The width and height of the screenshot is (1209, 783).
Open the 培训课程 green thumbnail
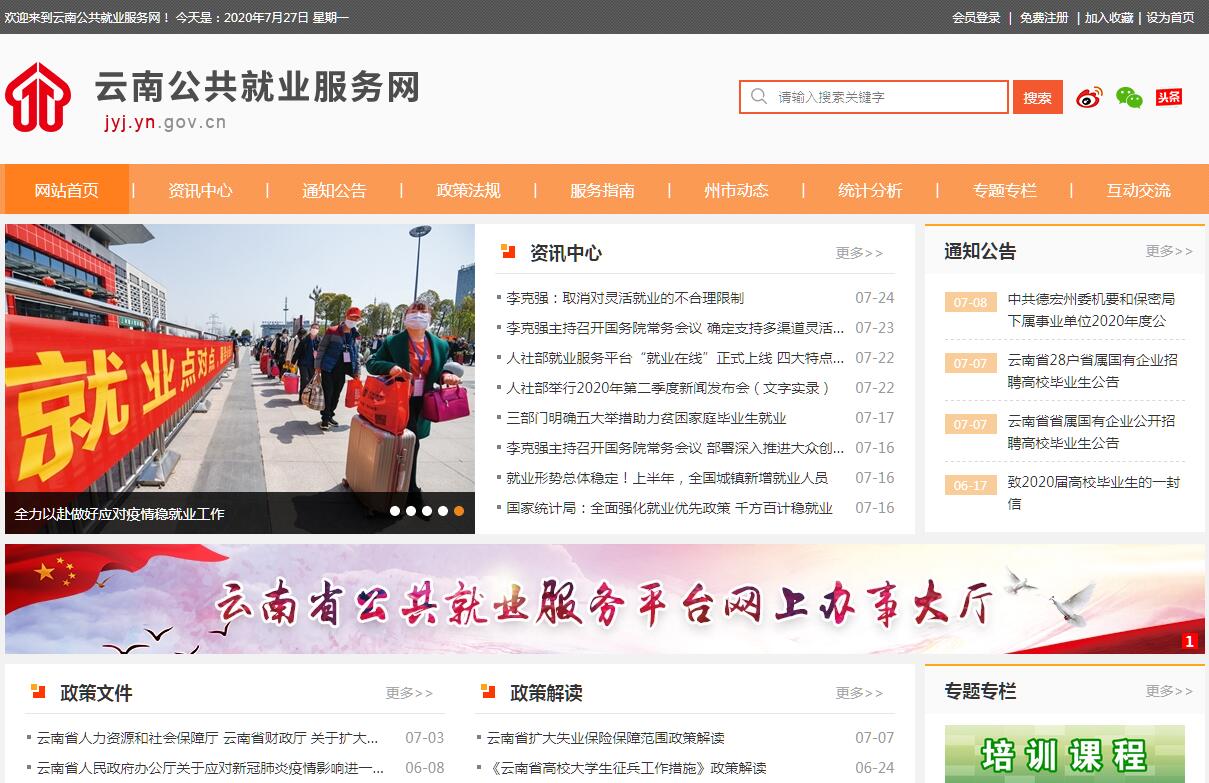[1064, 754]
